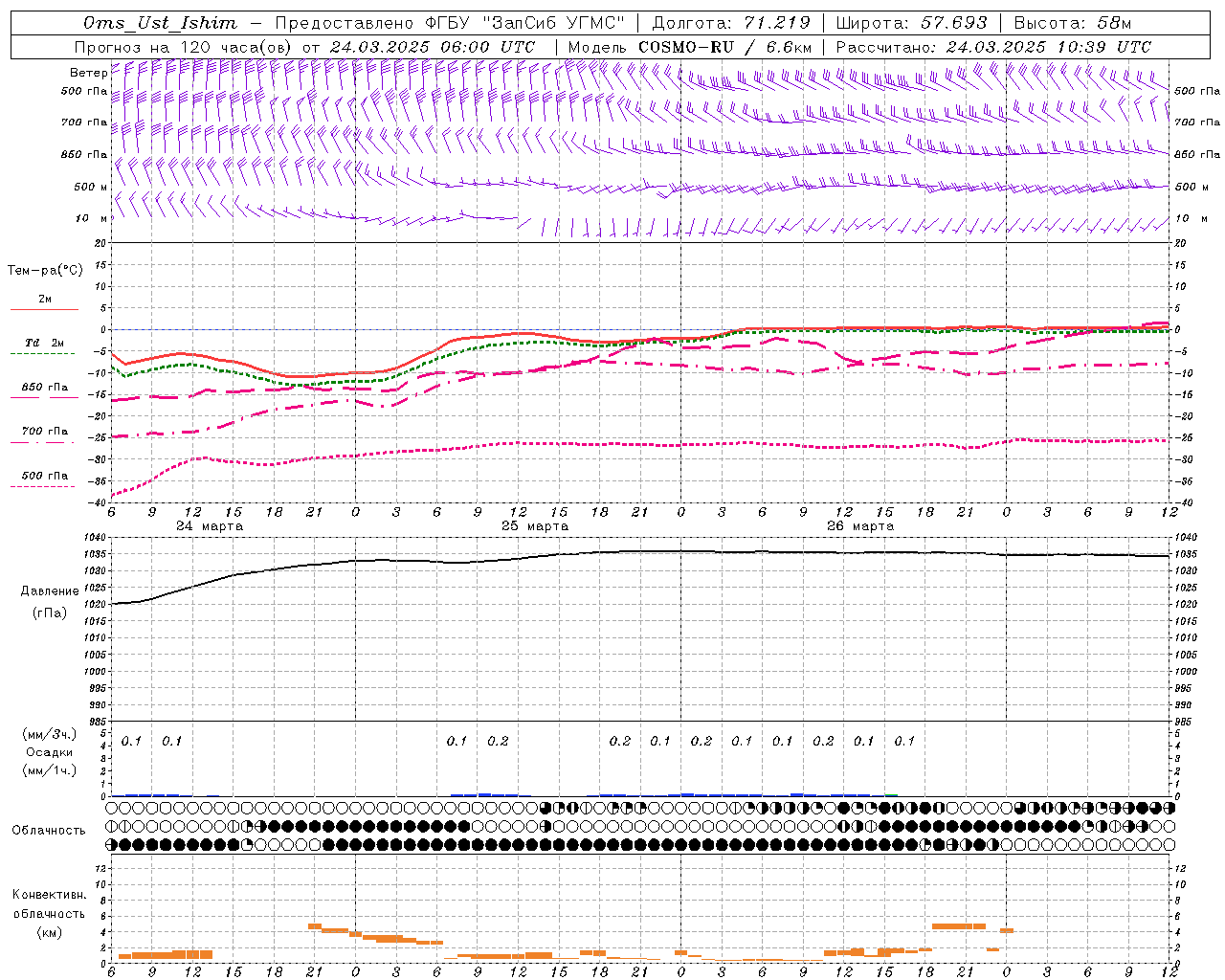Click the 'Давление' pressure panel label
This screenshot has height=980, width=1225.
(x=50, y=591)
